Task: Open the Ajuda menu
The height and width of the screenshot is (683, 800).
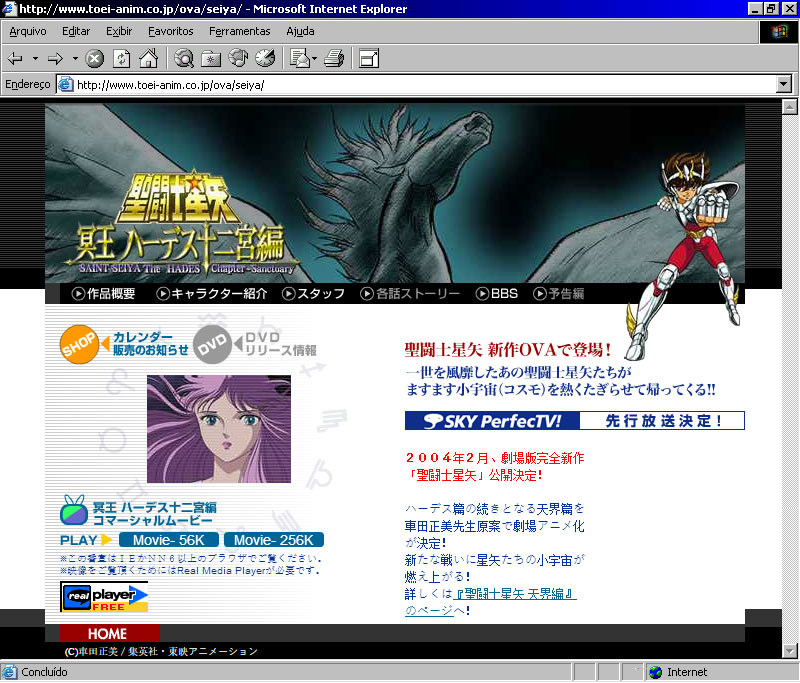Action: click(300, 32)
